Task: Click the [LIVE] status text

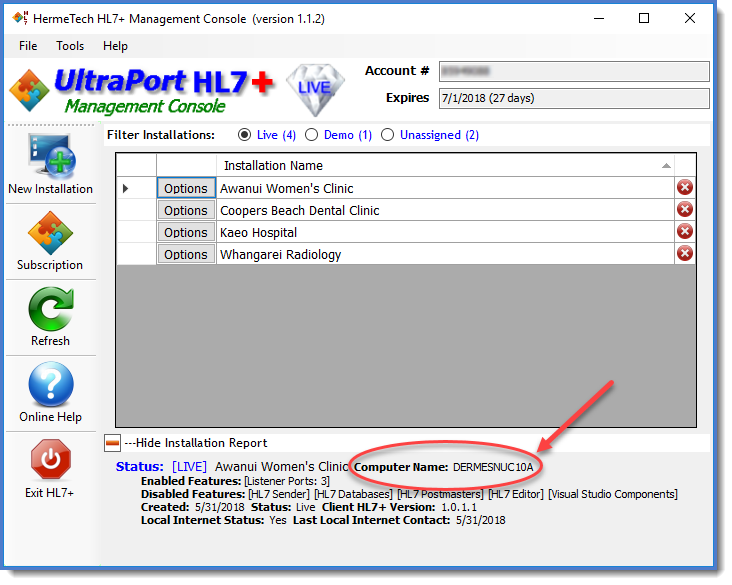Action: click(x=189, y=466)
